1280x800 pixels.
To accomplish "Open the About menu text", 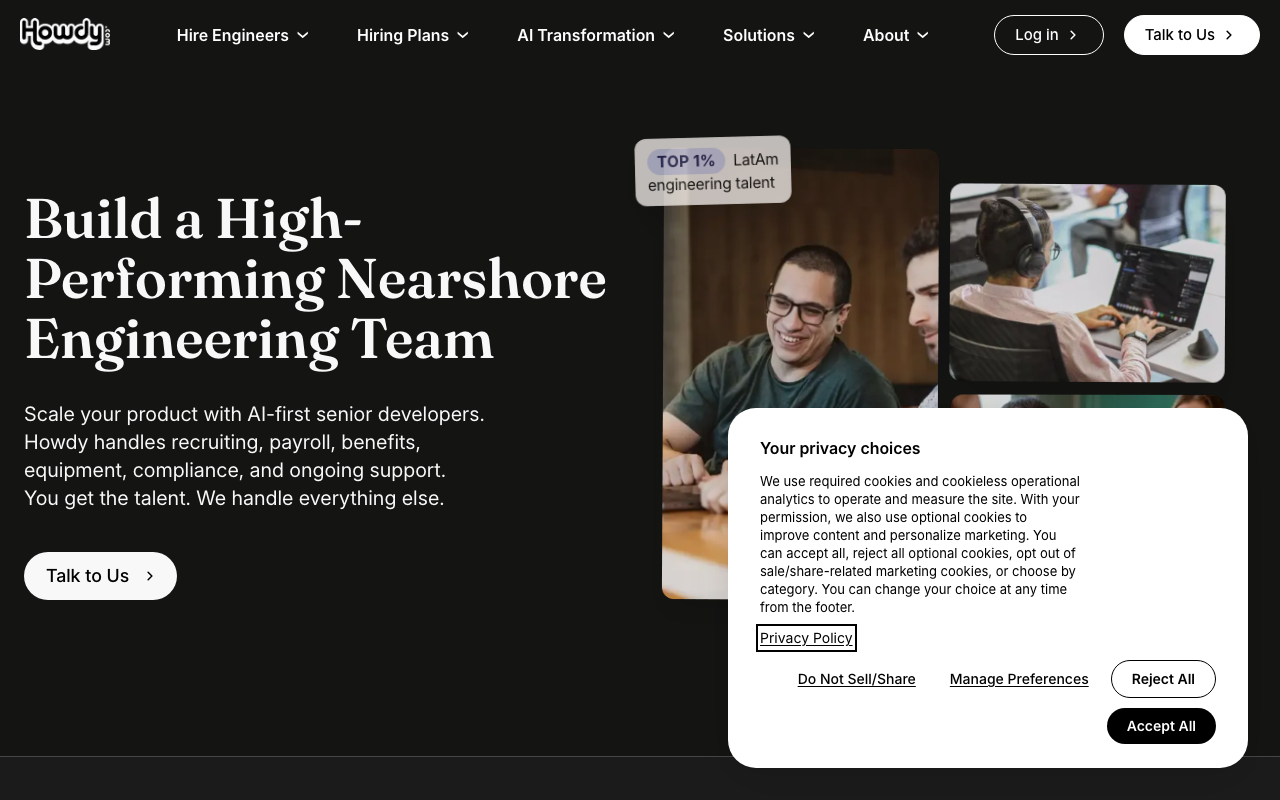I will click(886, 35).
